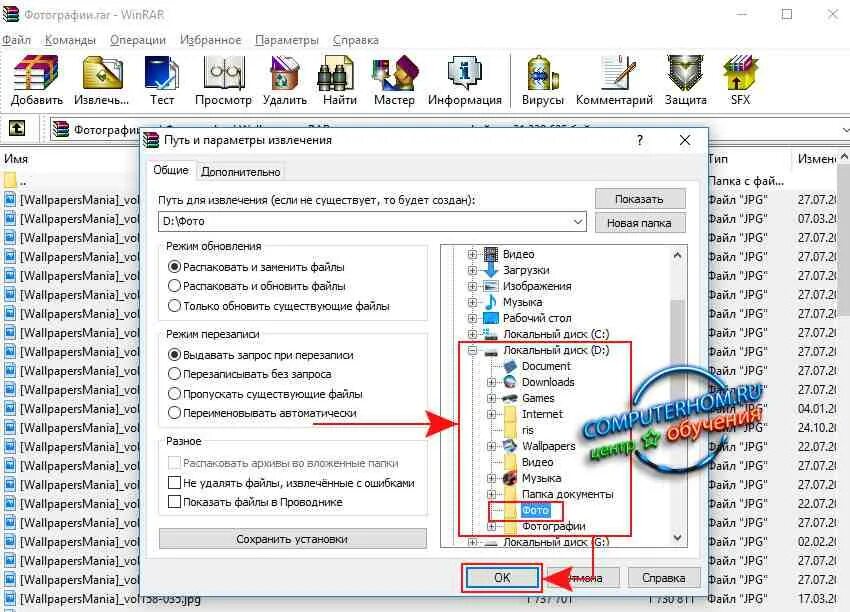Select Распаковать и заменить файлы option
This screenshot has width=850, height=612.
tap(174, 267)
